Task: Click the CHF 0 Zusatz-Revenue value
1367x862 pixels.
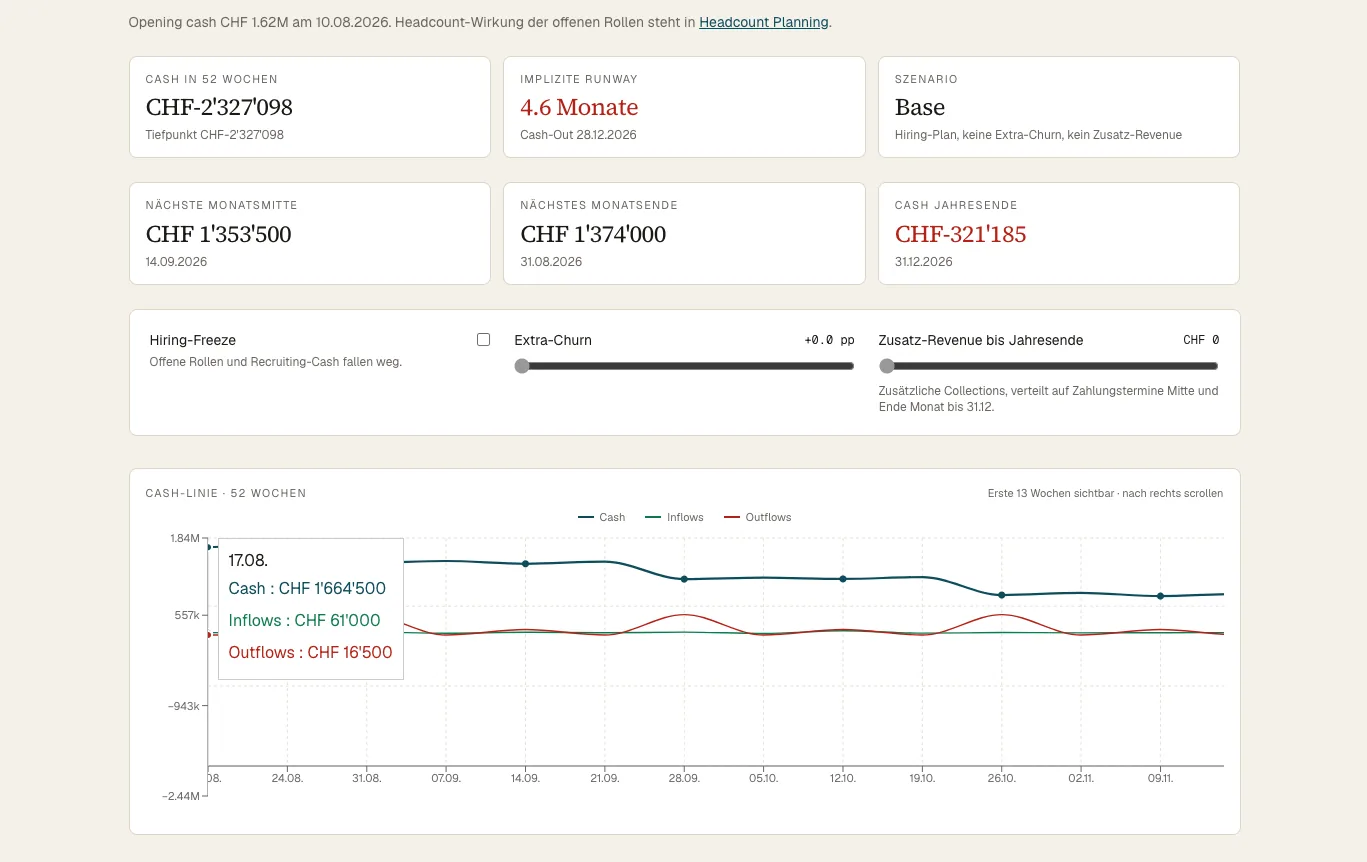Action: tap(1201, 340)
